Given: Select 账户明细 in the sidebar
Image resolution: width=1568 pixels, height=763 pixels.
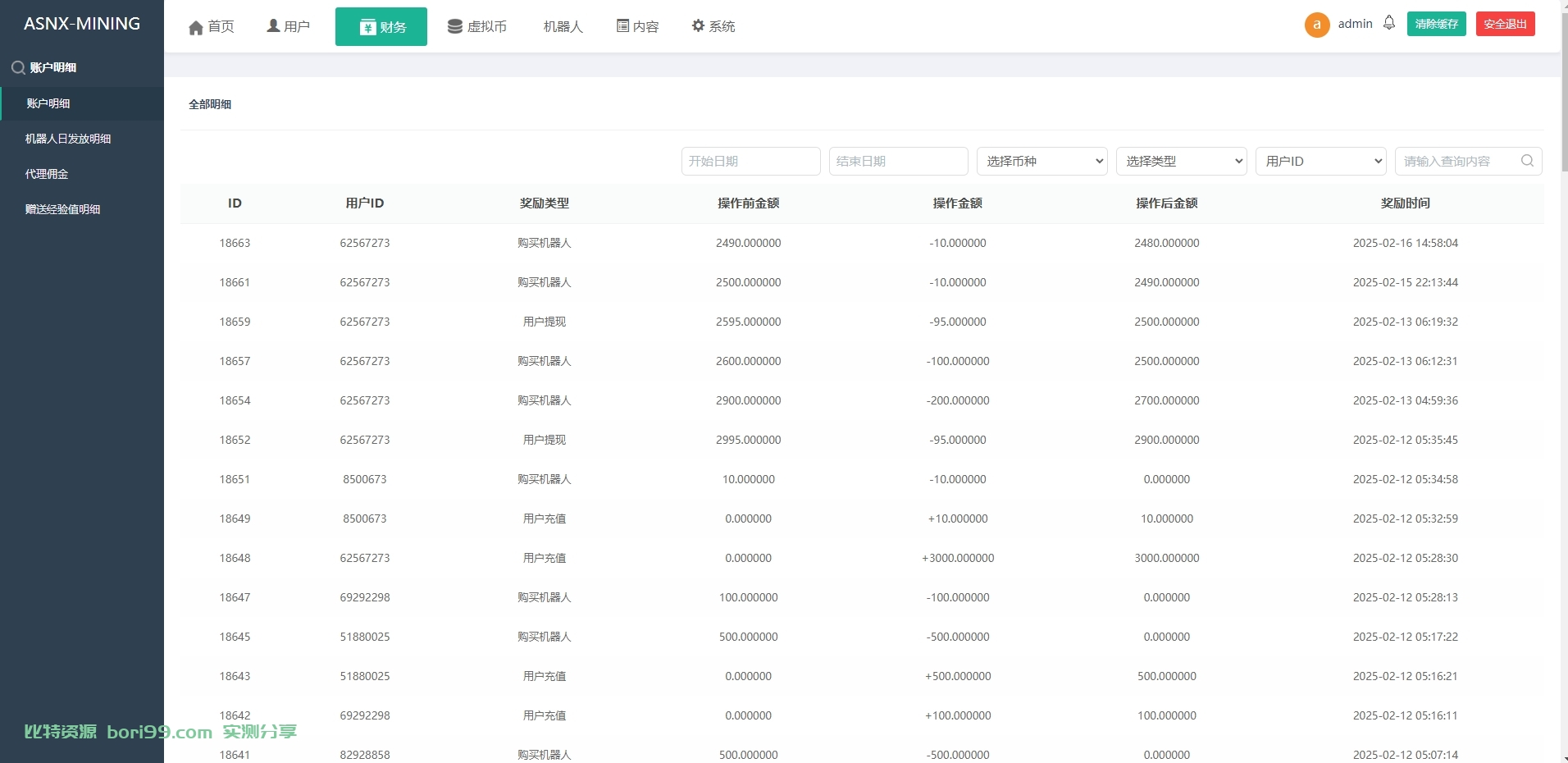Looking at the screenshot, I should [x=82, y=103].
